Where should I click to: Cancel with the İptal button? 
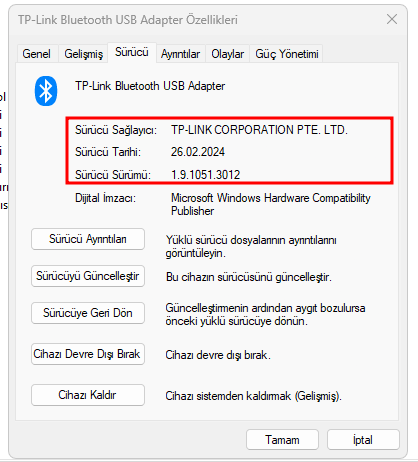point(363,440)
